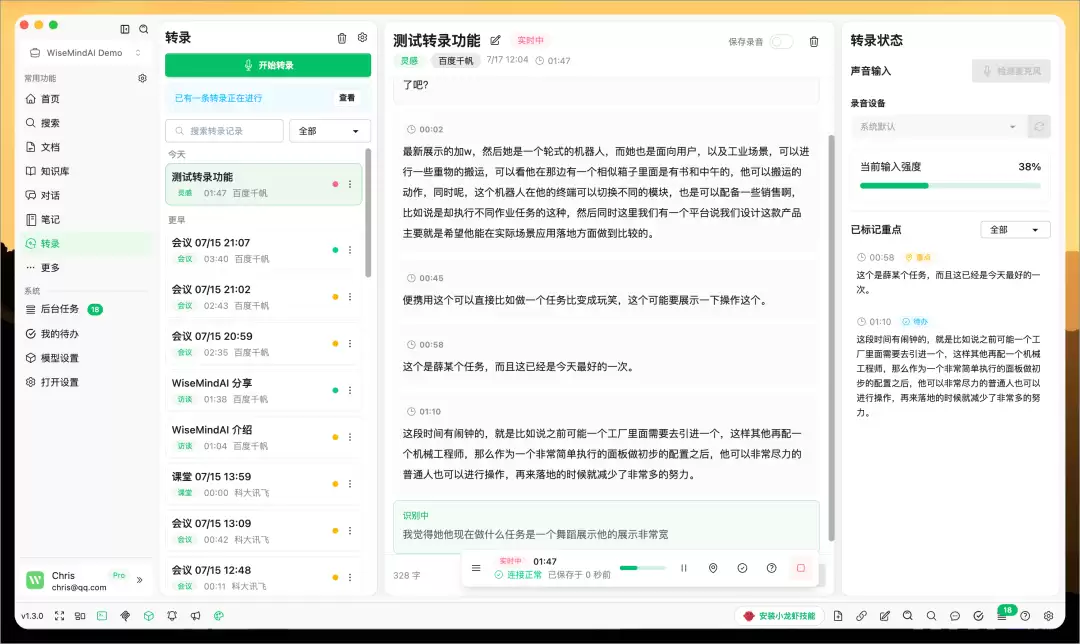Open the notification bell in the status bar

[x=172, y=616]
